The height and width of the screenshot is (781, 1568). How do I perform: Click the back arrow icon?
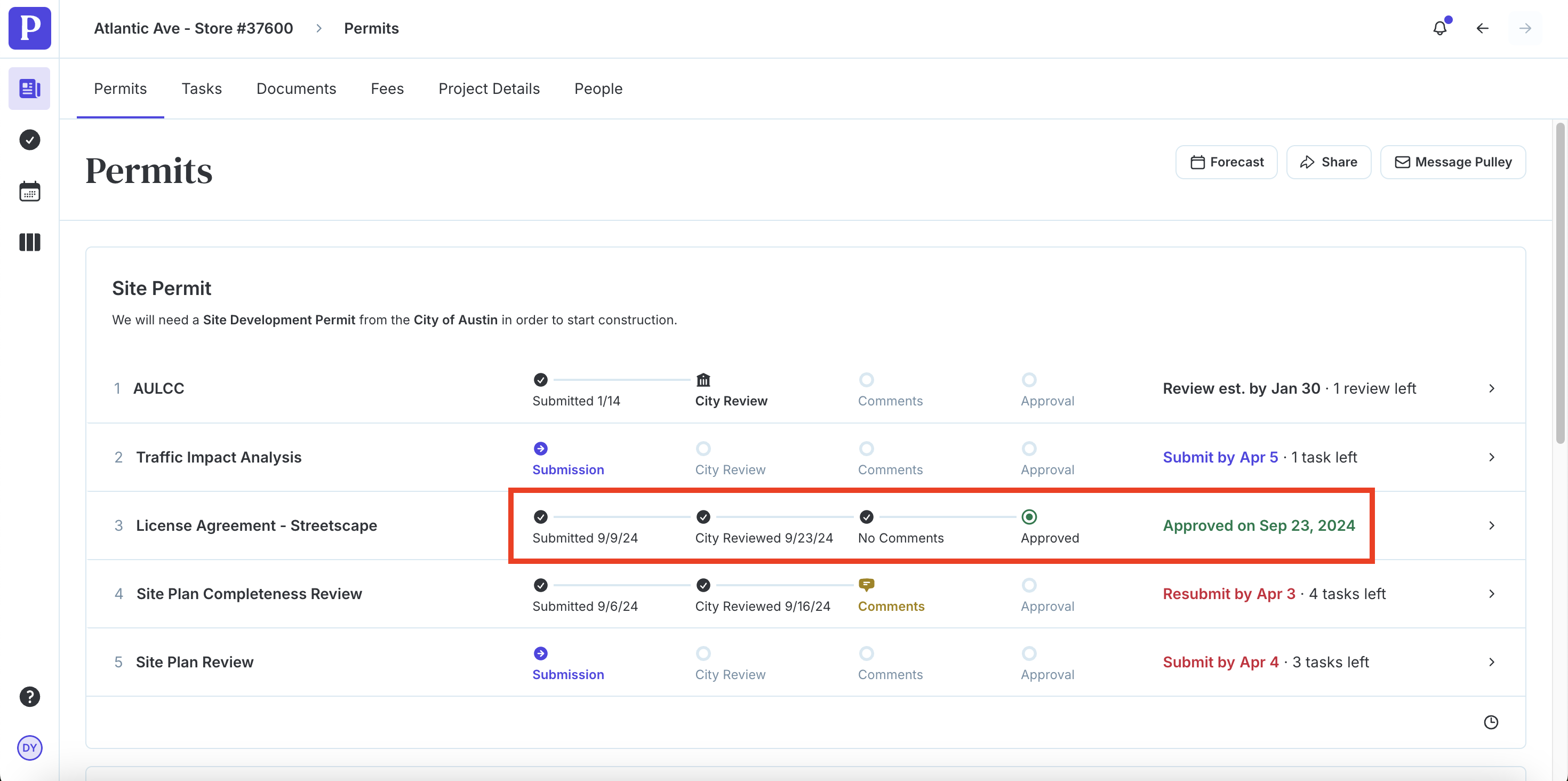click(x=1482, y=28)
